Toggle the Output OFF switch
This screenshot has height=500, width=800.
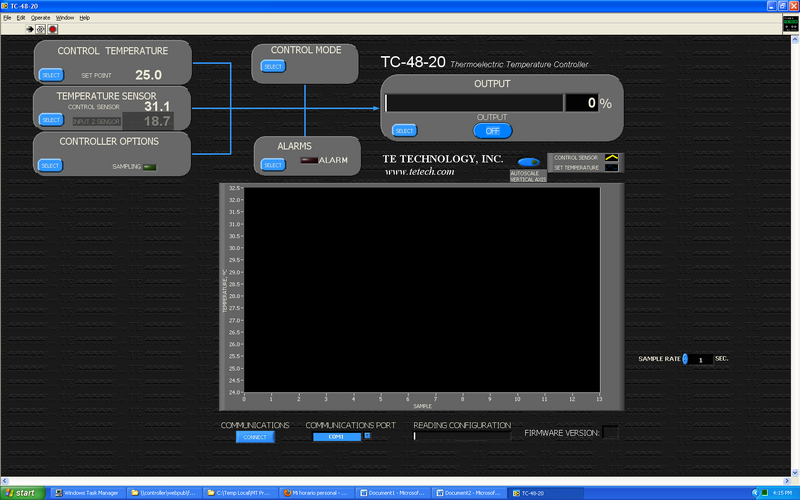[492, 131]
